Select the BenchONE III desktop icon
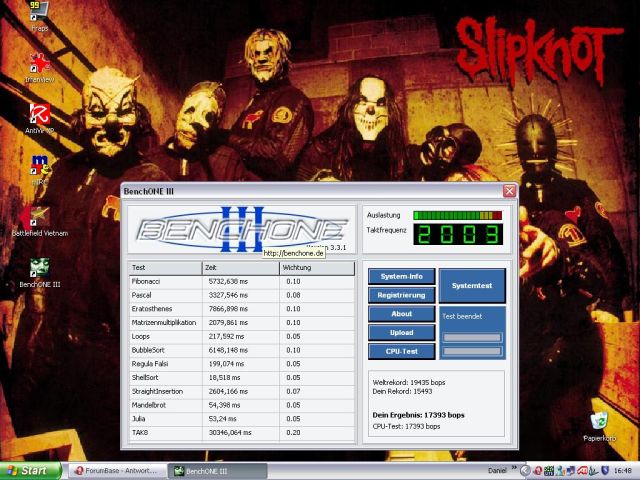Image resolution: width=640 pixels, height=480 pixels. pyautogui.click(x=40, y=273)
